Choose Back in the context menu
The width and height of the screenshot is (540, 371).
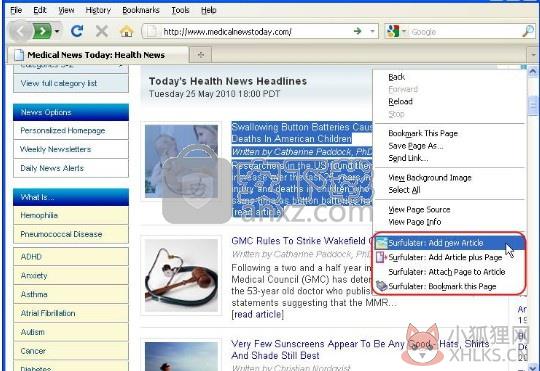396,77
